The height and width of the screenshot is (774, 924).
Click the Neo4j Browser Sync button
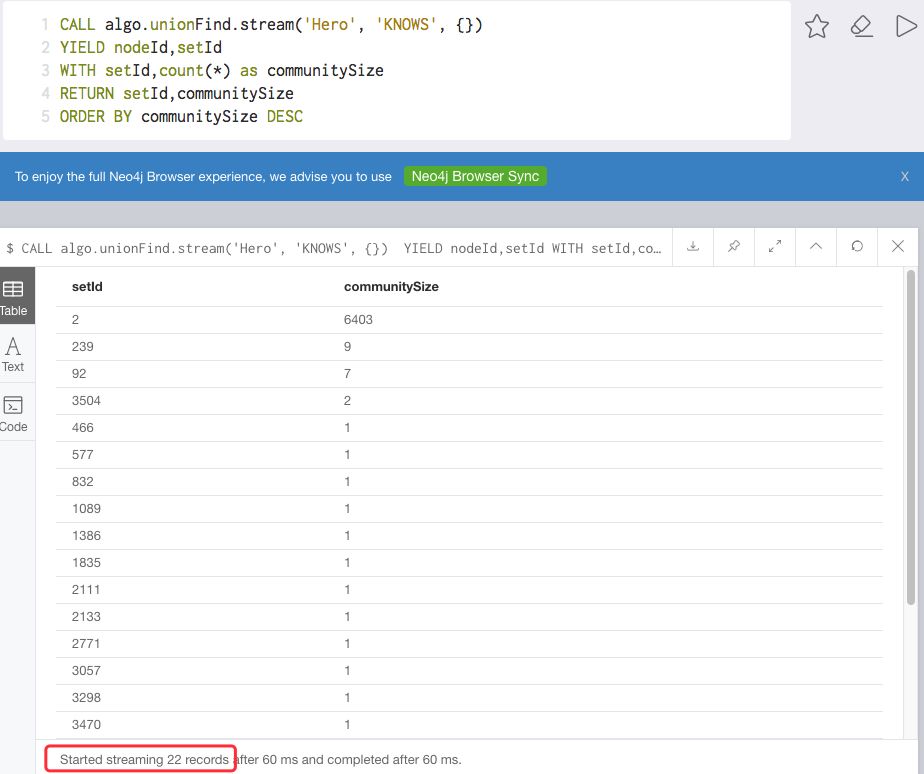(x=475, y=176)
